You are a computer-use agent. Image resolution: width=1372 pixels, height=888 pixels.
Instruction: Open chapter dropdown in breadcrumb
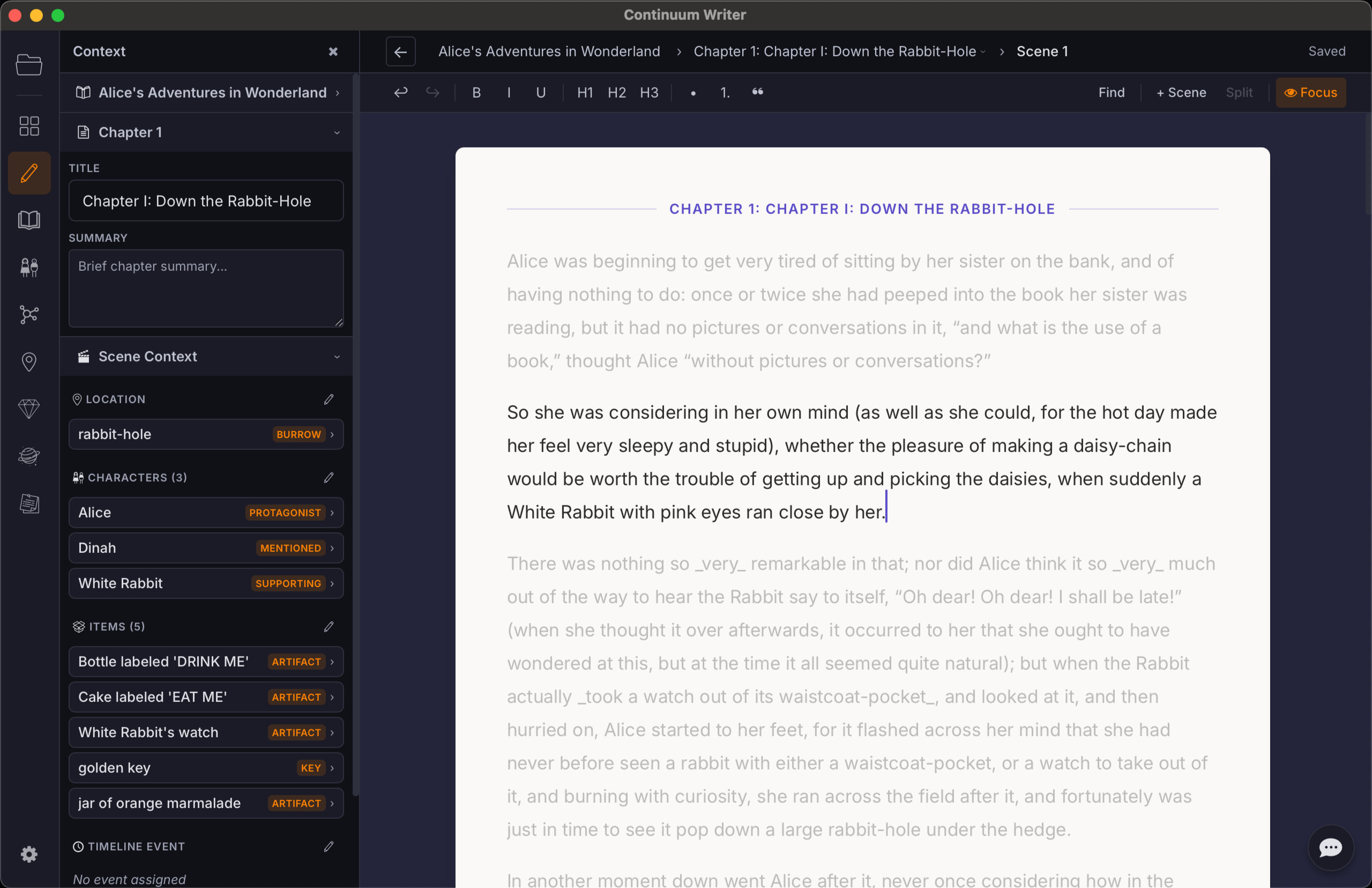(982, 52)
